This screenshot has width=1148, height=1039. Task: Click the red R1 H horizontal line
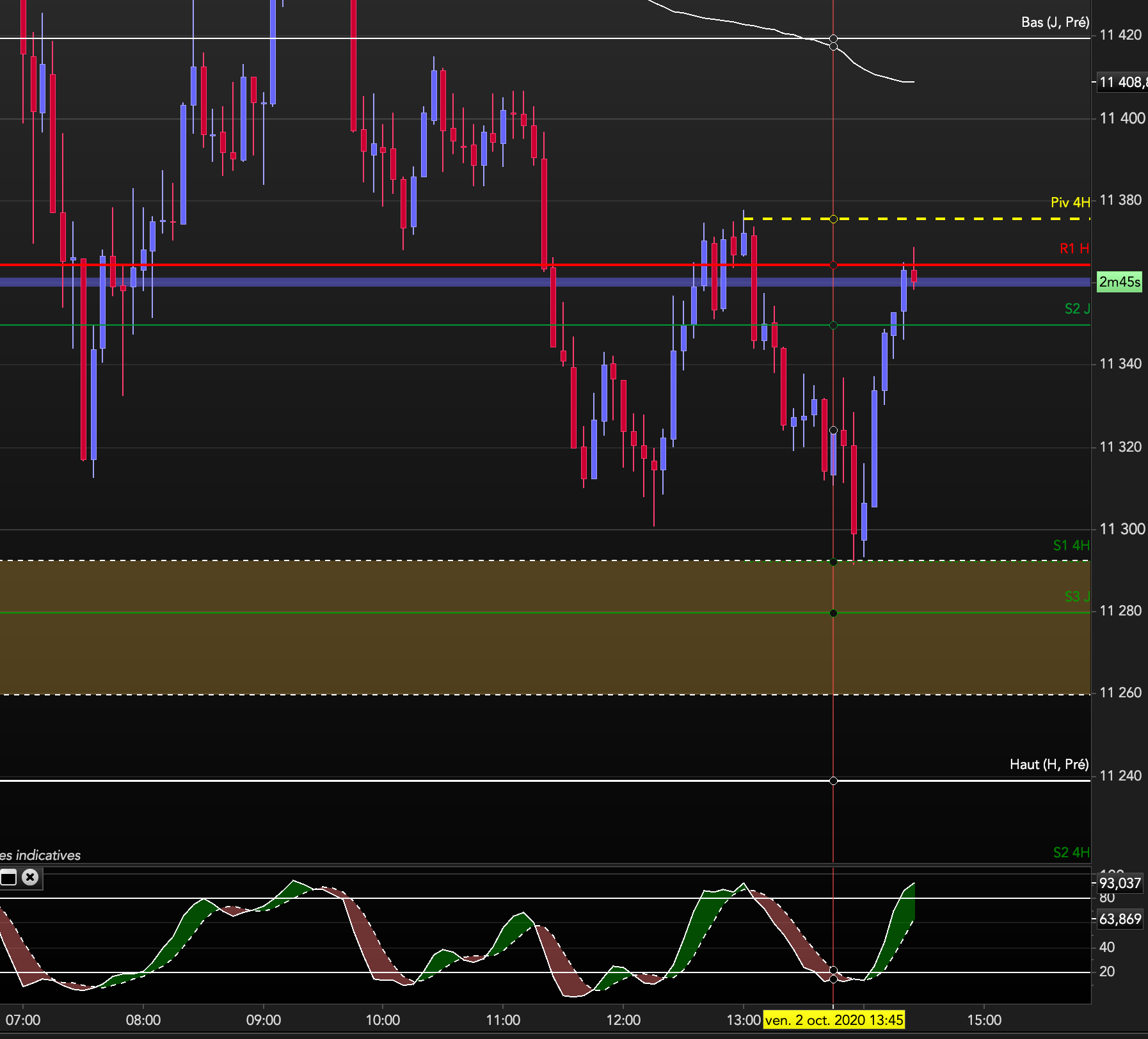(545, 264)
